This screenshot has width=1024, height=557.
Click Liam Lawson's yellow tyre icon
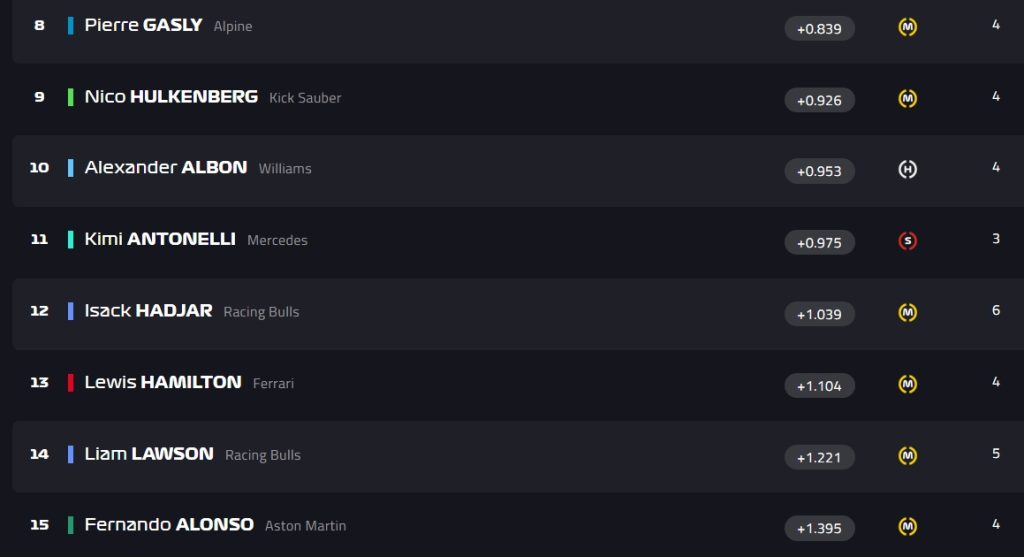point(907,455)
